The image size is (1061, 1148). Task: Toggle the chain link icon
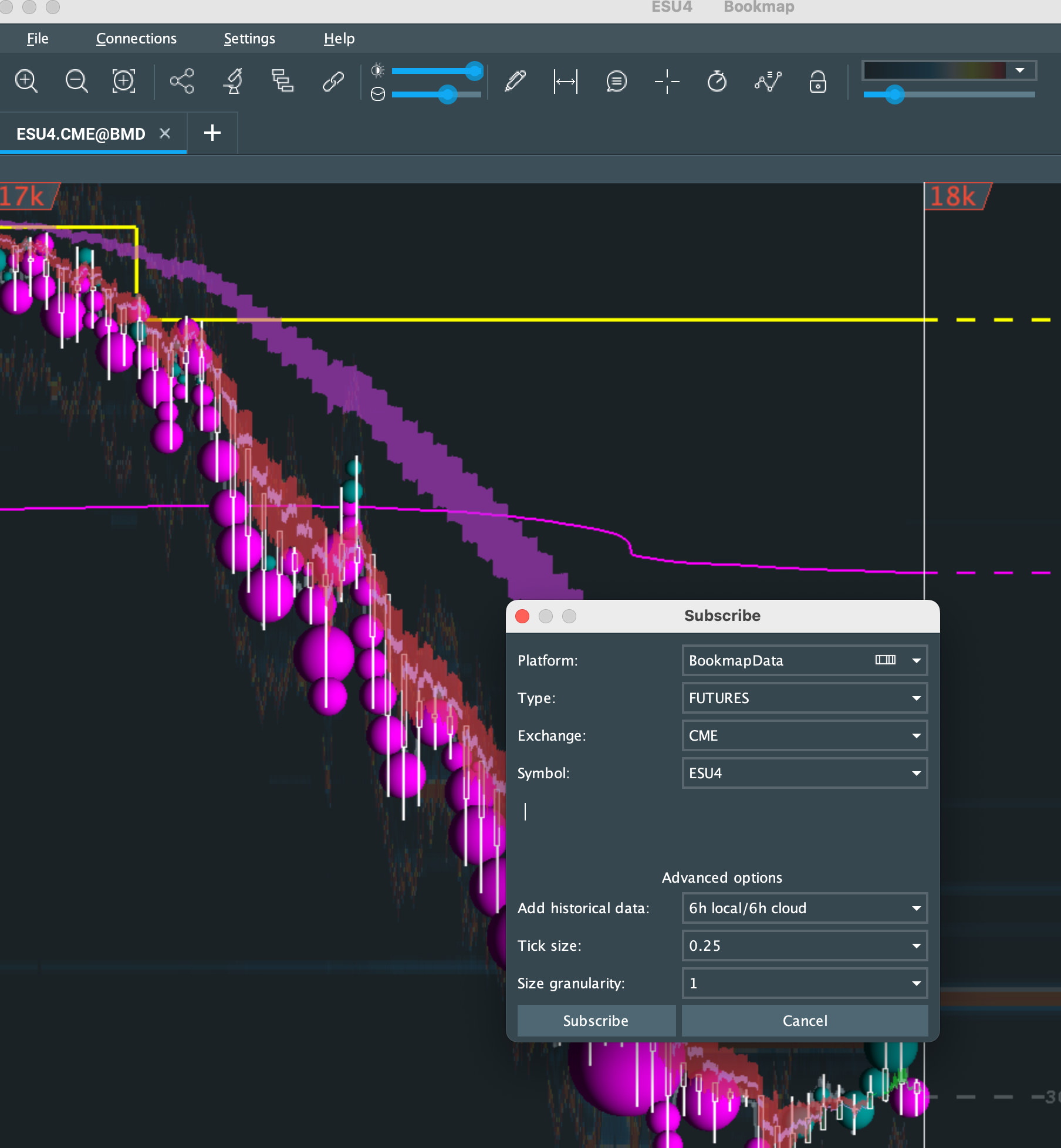tap(333, 81)
